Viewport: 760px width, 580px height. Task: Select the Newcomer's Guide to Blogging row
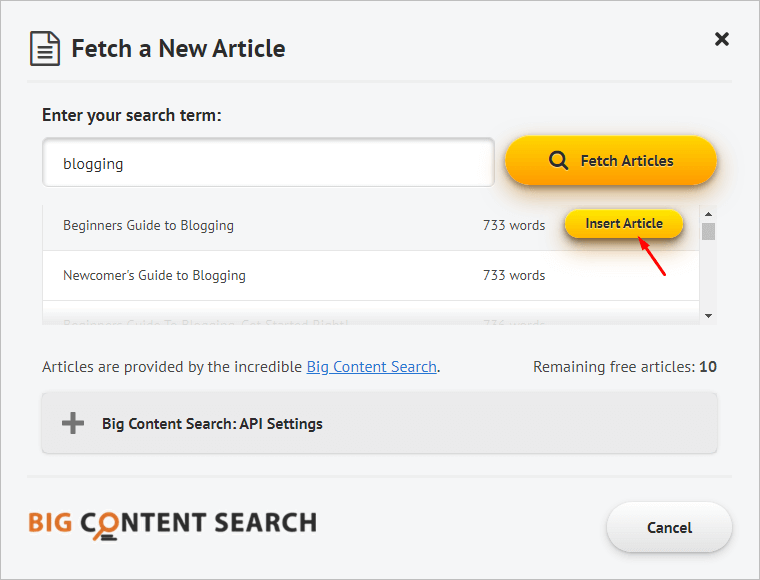(371, 275)
